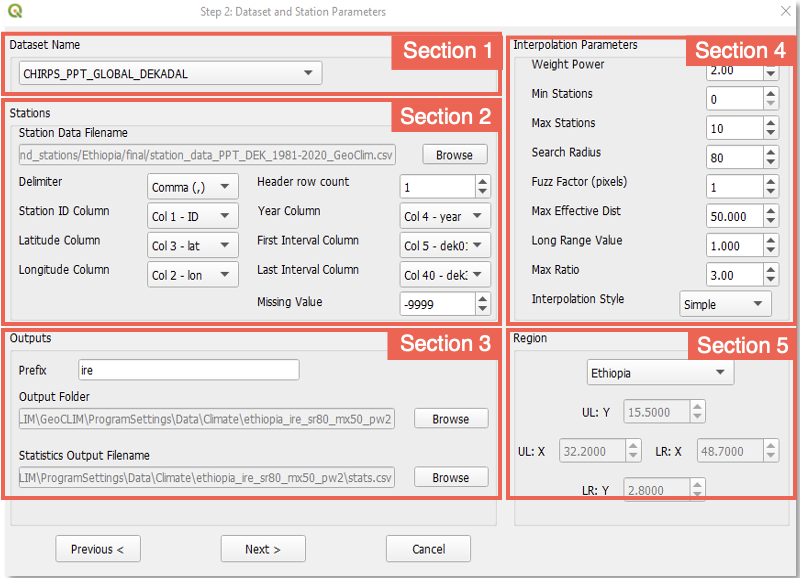
Task: Click the Prefix text field
Action: pyautogui.click(x=188, y=370)
